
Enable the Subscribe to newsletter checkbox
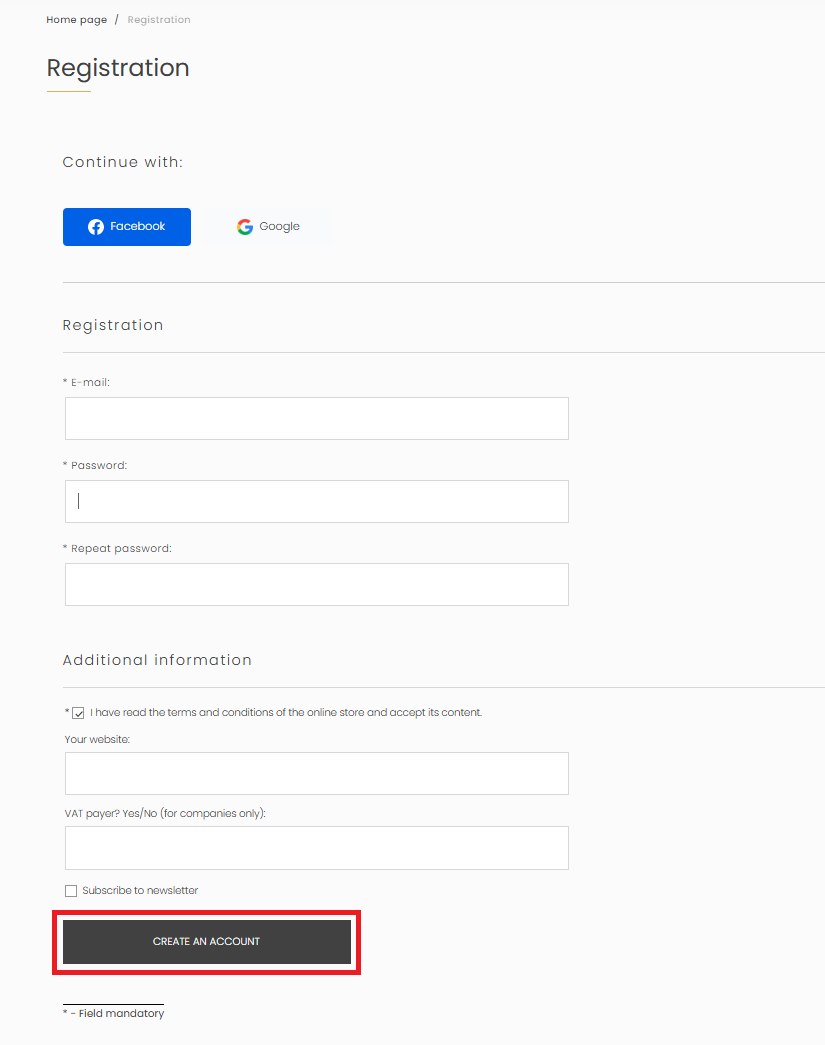[71, 890]
